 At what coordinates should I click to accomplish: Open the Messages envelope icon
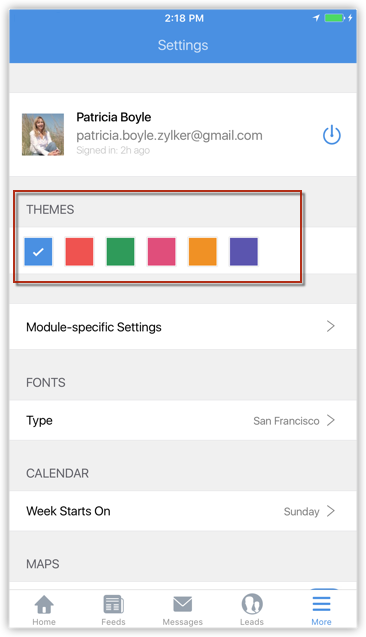tap(182, 604)
